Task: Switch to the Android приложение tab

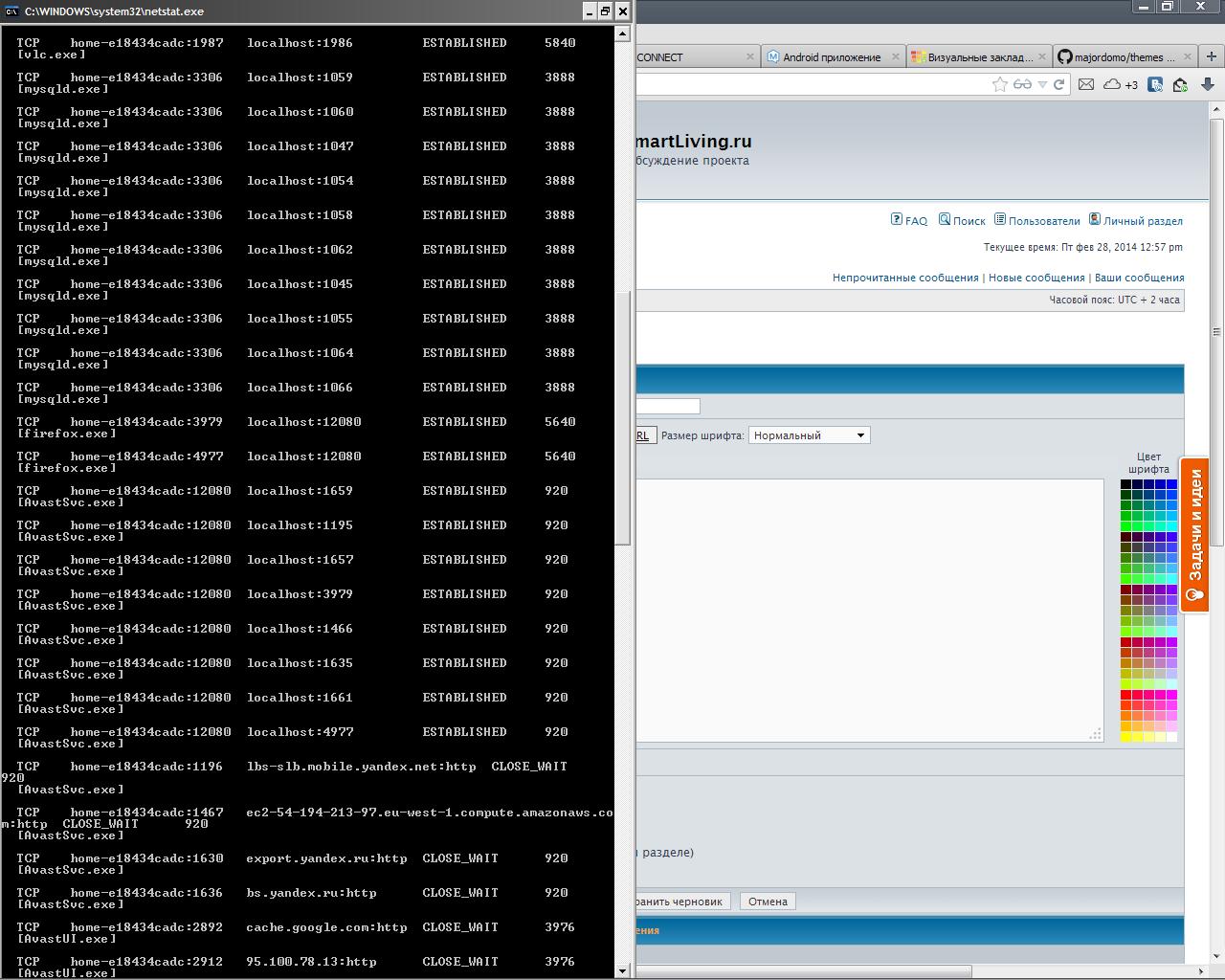Action: point(831,57)
